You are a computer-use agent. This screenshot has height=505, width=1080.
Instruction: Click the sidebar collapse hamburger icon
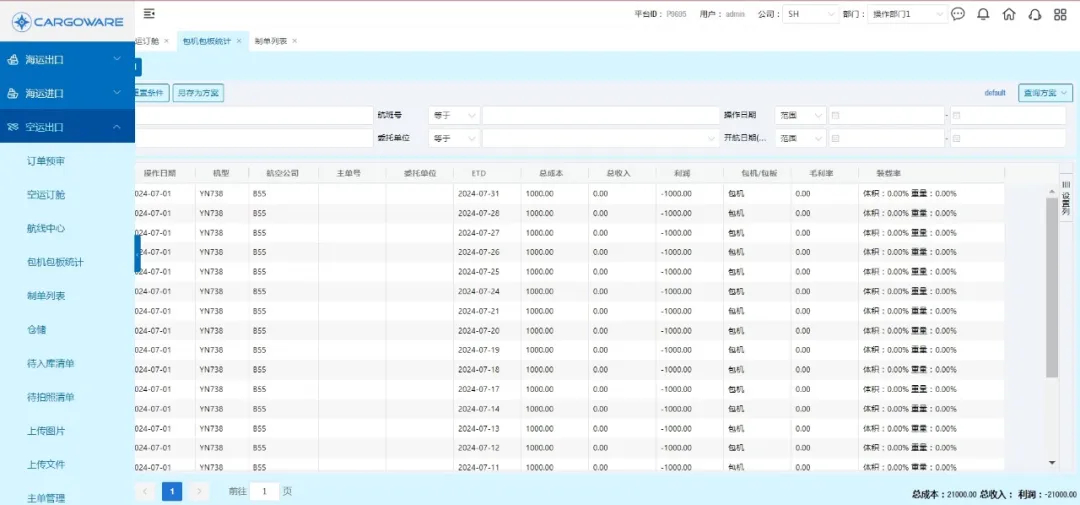coord(149,14)
